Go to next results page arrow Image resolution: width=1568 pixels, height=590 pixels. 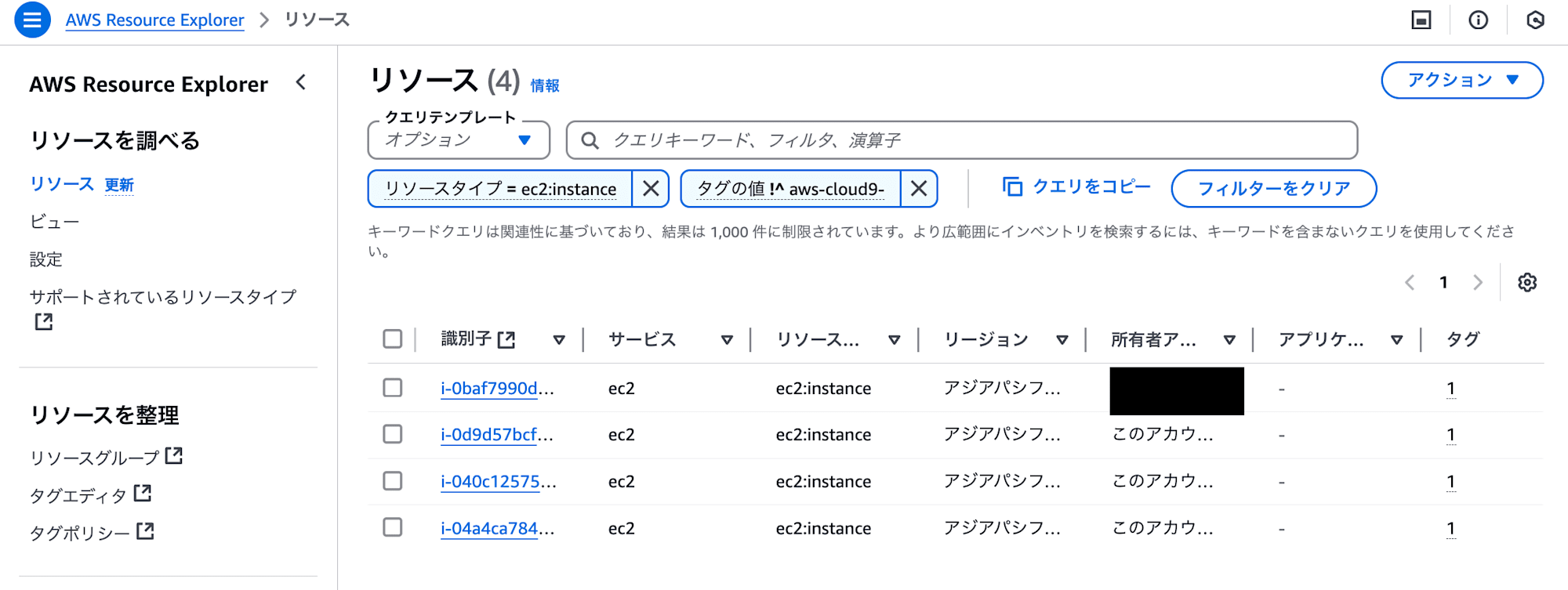coord(1478,282)
